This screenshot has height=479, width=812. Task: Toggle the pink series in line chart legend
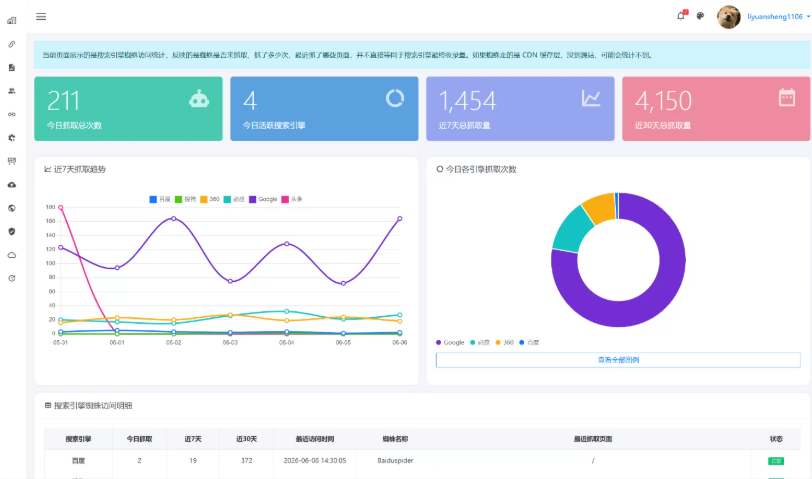tap(292, 199)
